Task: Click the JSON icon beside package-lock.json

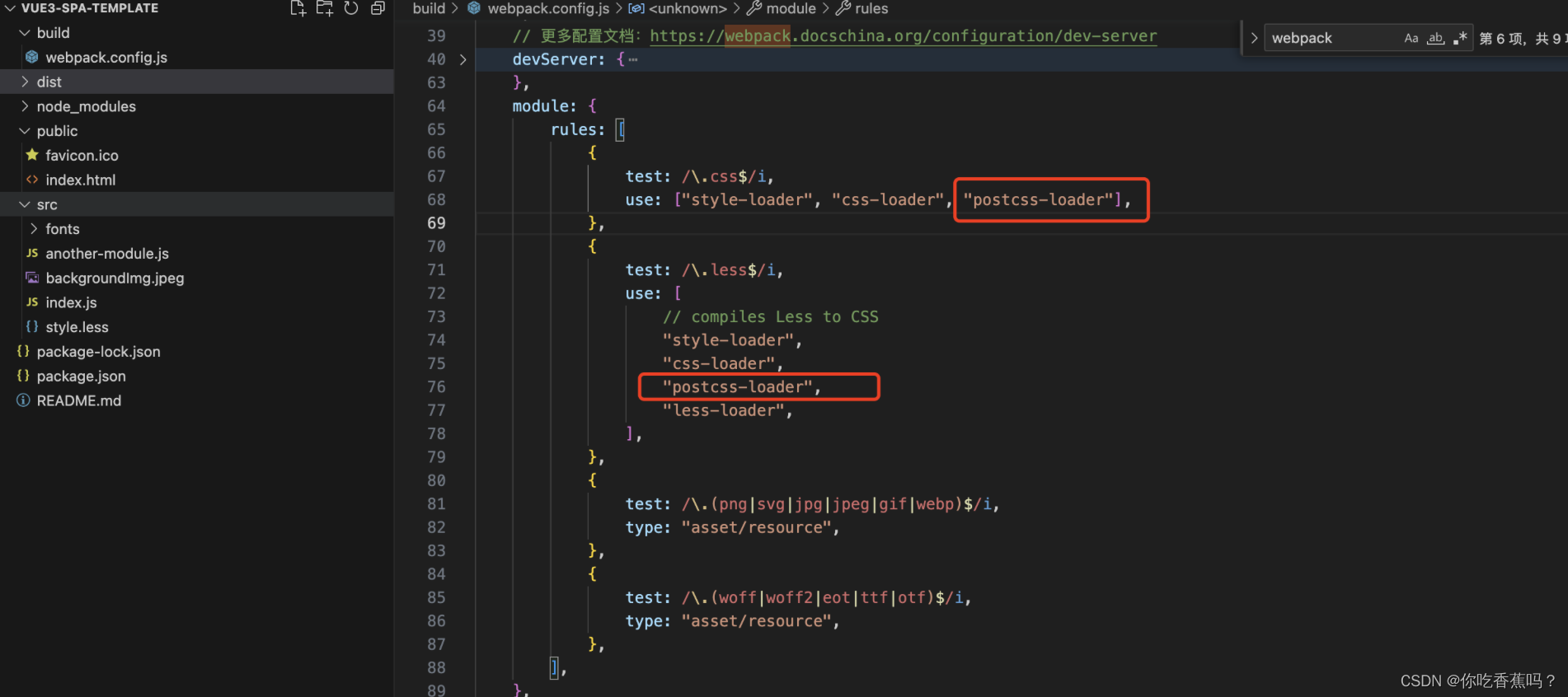Action: [x=23, y=351]
